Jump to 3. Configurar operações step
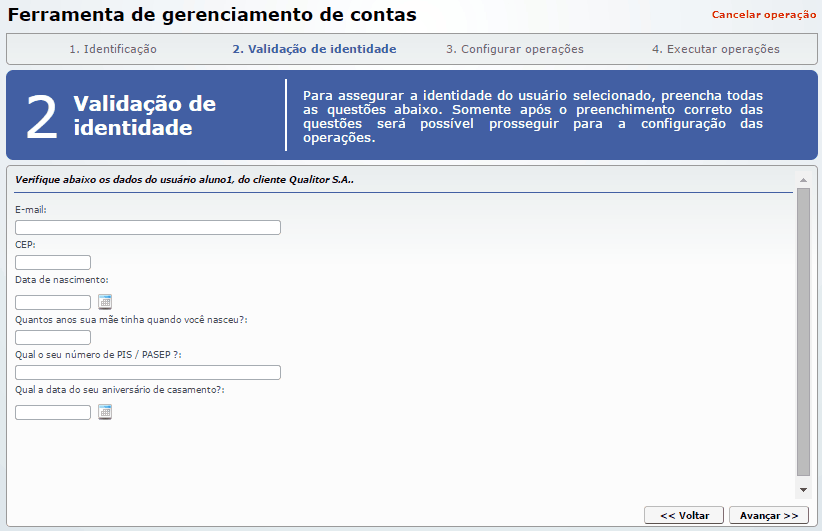Image resolution: width=822 pixels, height=531 pixels. coord(515,49)
